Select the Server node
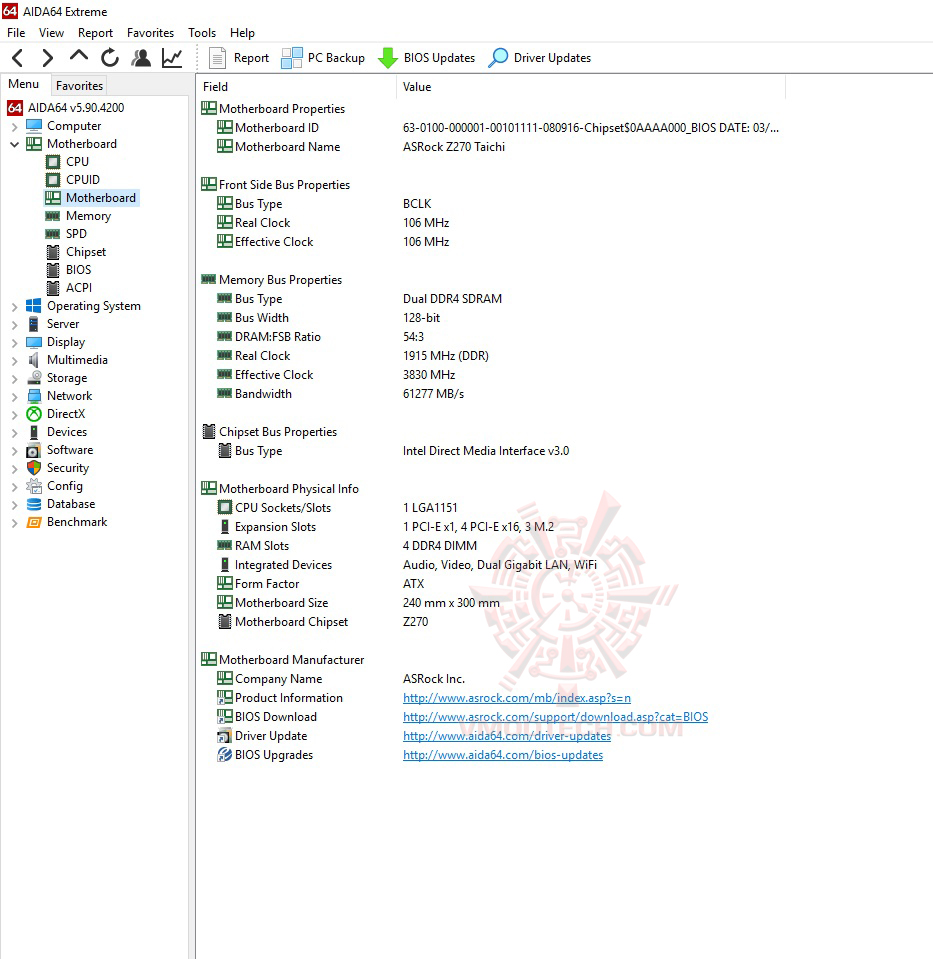 pos(53,324)
